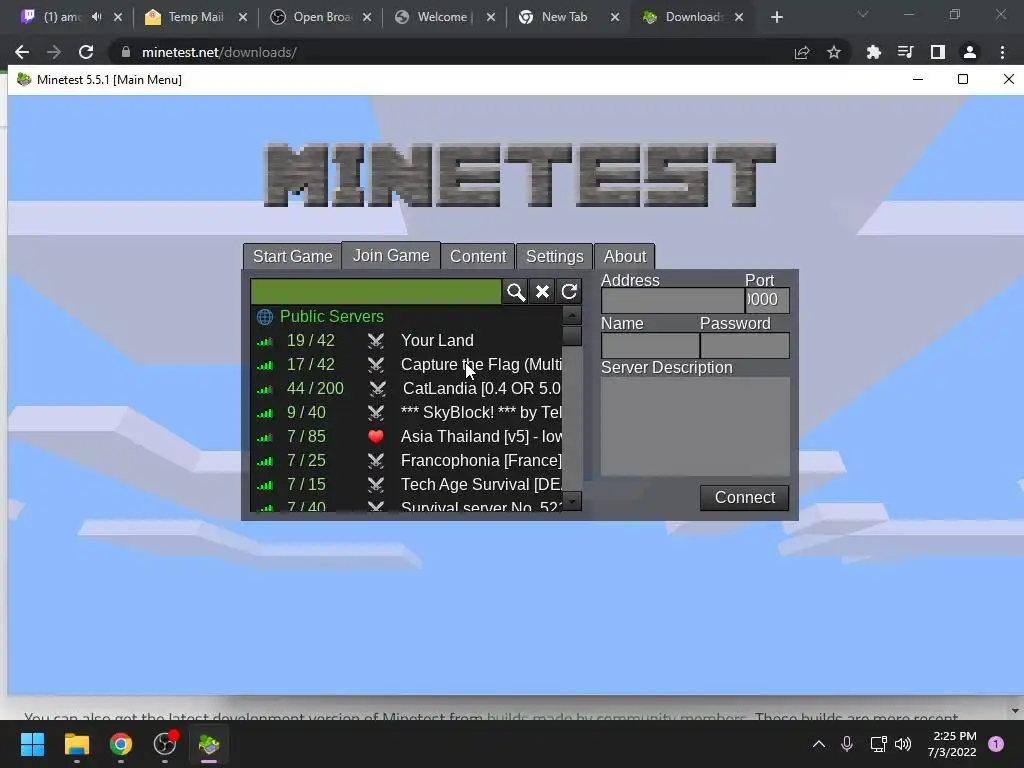This screenshot has width=1024, height=768.
Task: Open the Windows Start menu
Action: (32, 744)
